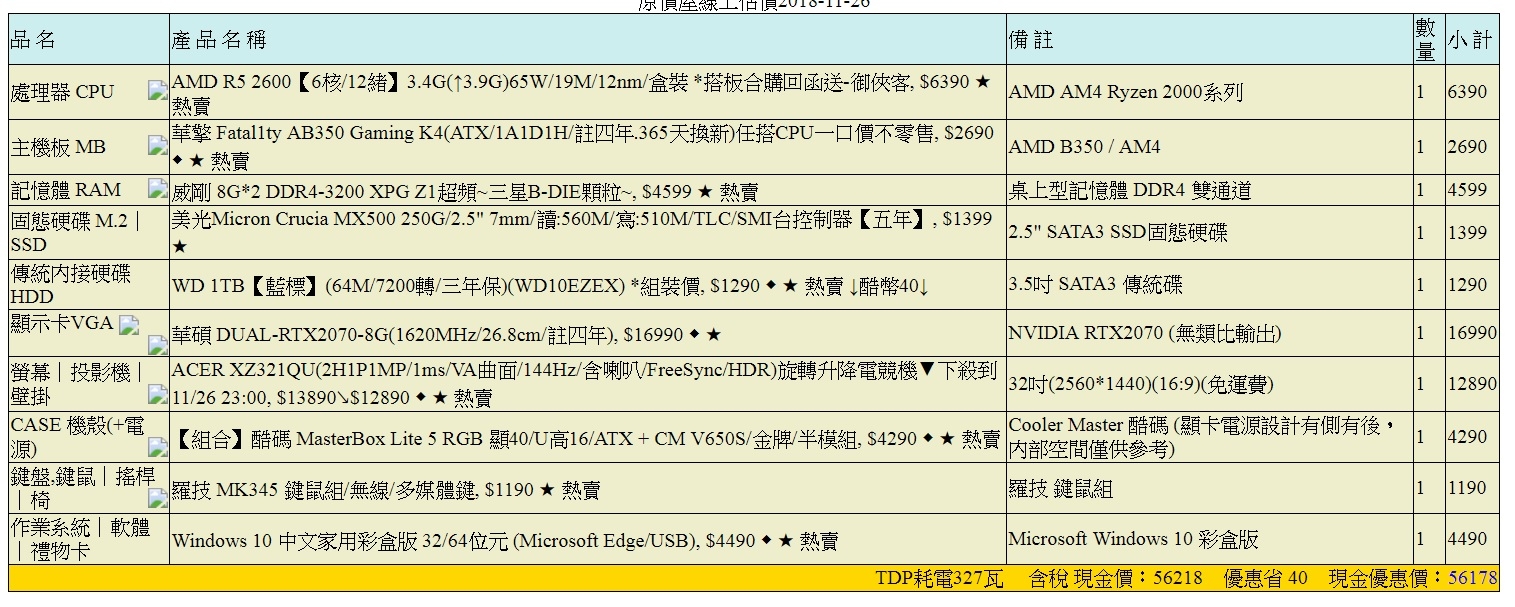Viewport: 1515px width, 607px height.
Task: Select the 鍵盤.鍵鼠｜搖桿｜椅 category label
Action: pyautogui.click(x=83, y=488)
